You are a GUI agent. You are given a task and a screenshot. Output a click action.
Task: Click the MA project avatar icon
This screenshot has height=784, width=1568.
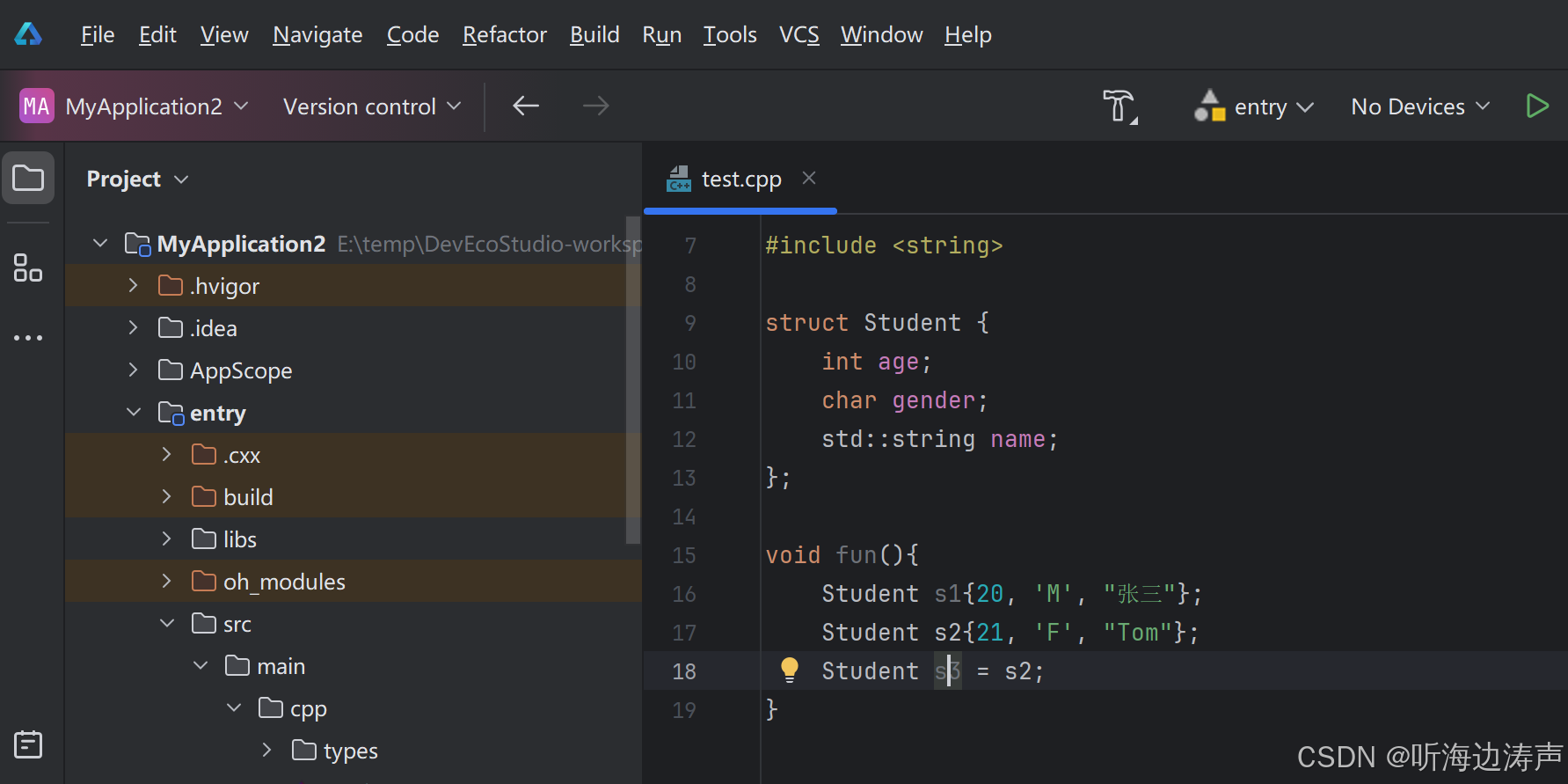(x=37, y=106)
